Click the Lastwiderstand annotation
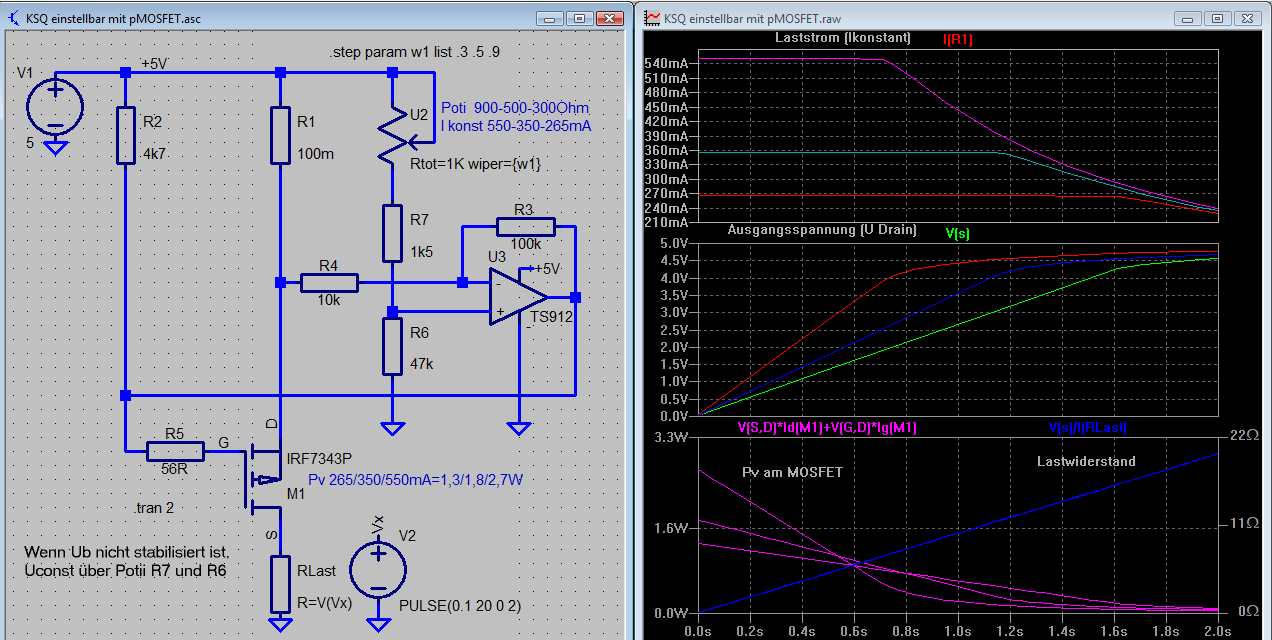 1086,462
